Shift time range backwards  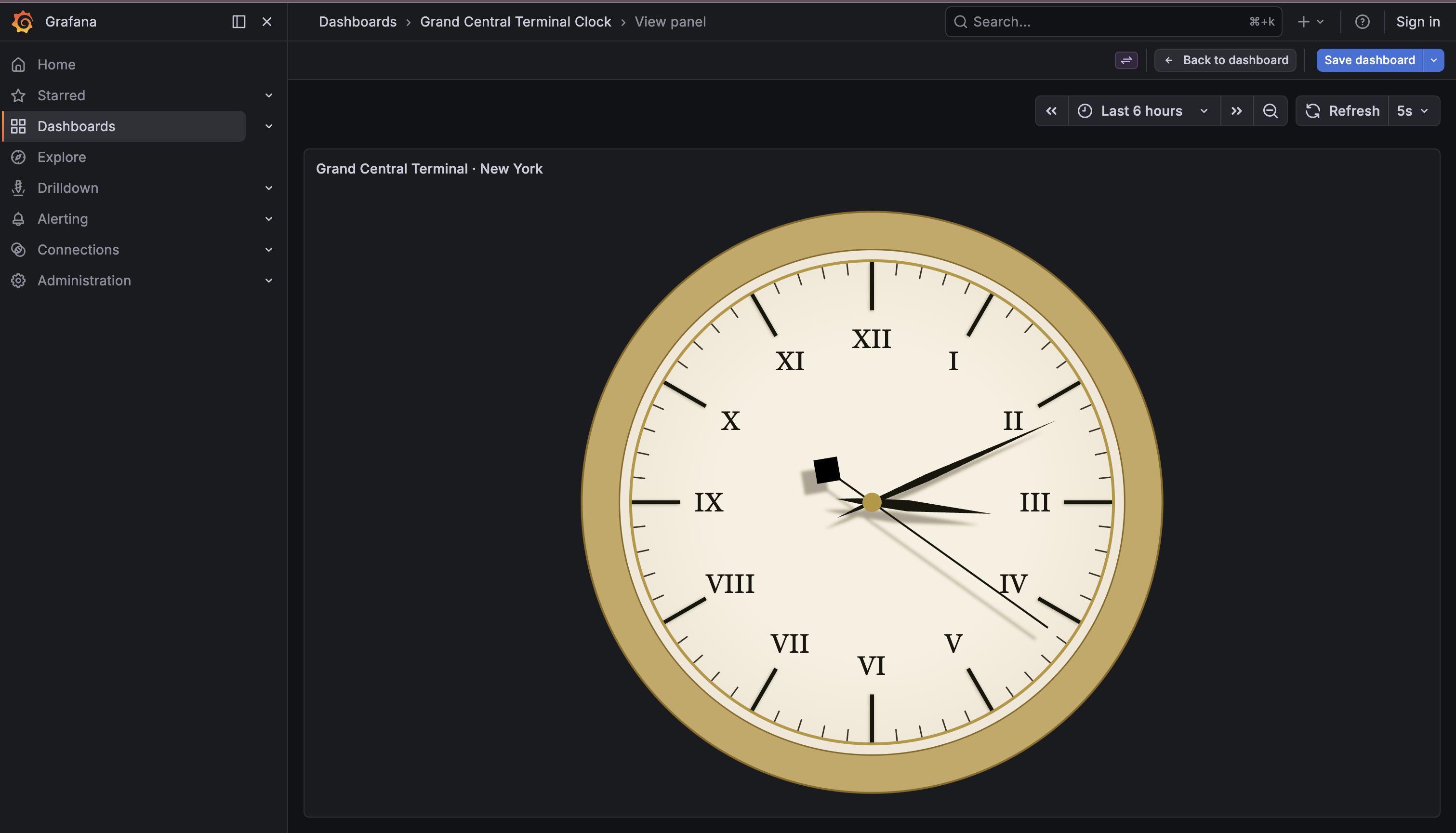1051,111
